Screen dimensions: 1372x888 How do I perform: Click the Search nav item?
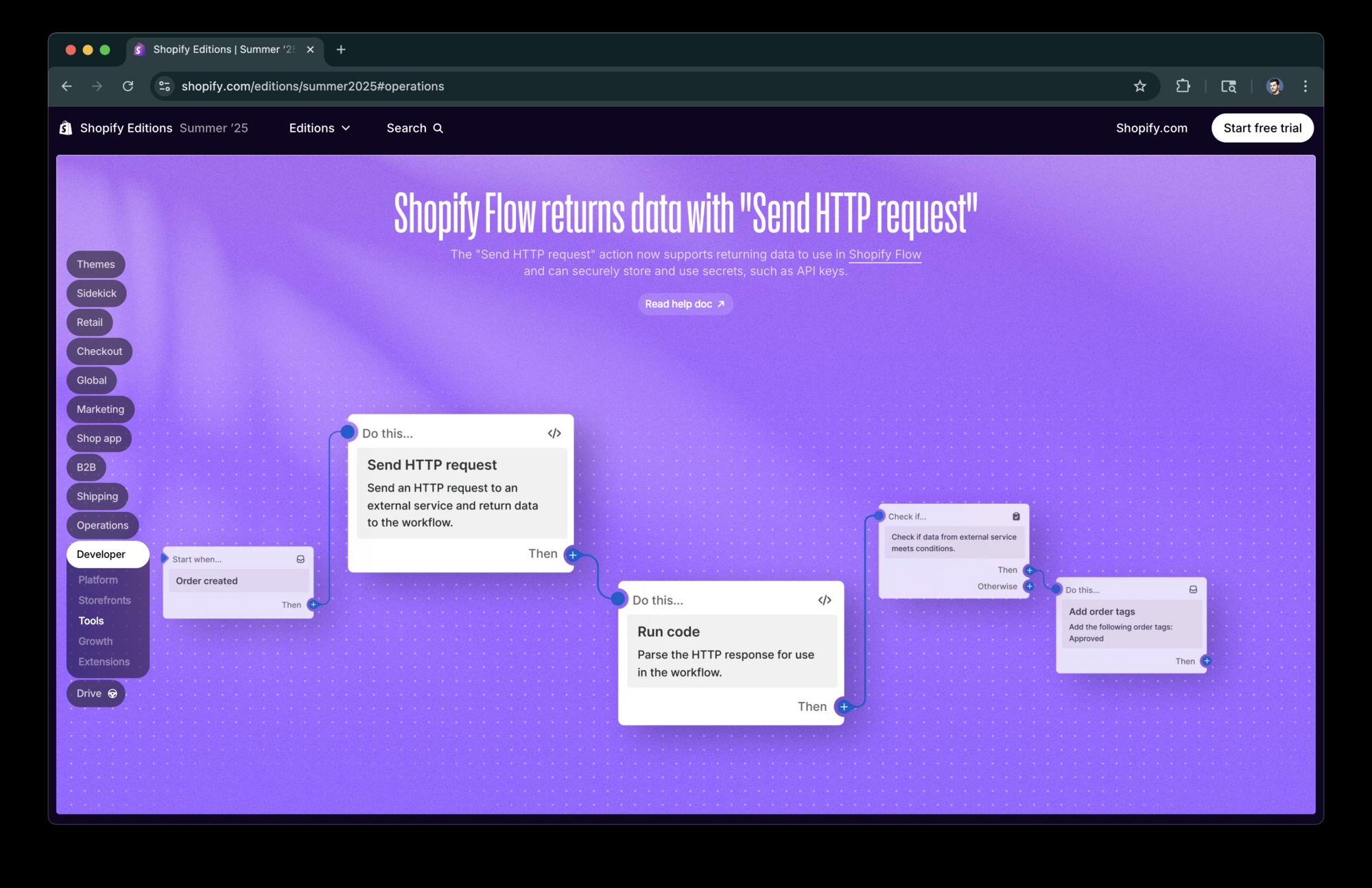[x=414, y=128]
